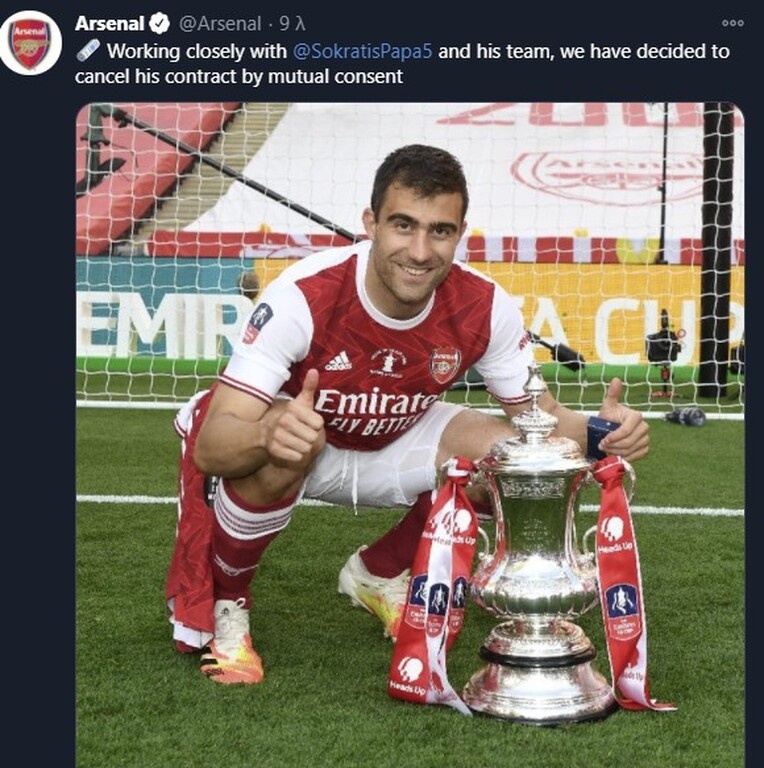
Task: Click the FA Cup badge on jersey chest
Action: pyautogui.click(x=388, y=361)
